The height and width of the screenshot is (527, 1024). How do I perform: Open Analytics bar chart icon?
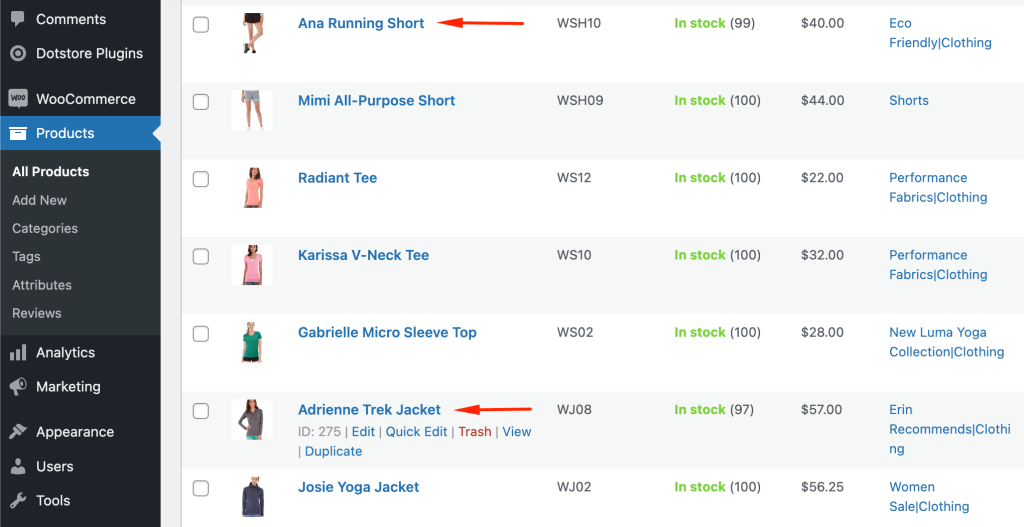click(18, 353)
